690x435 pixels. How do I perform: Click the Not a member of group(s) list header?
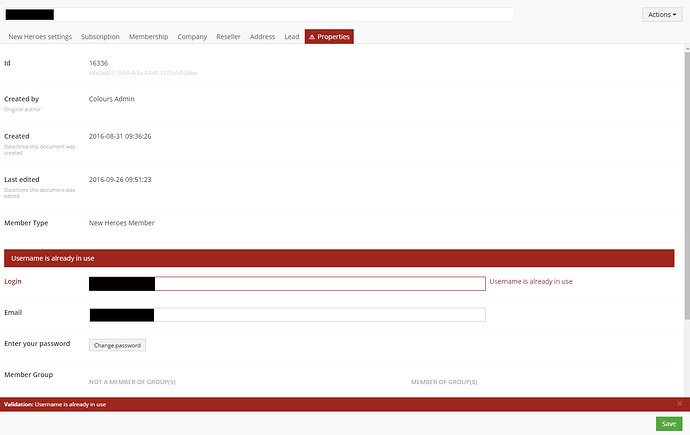click(132, 382)
